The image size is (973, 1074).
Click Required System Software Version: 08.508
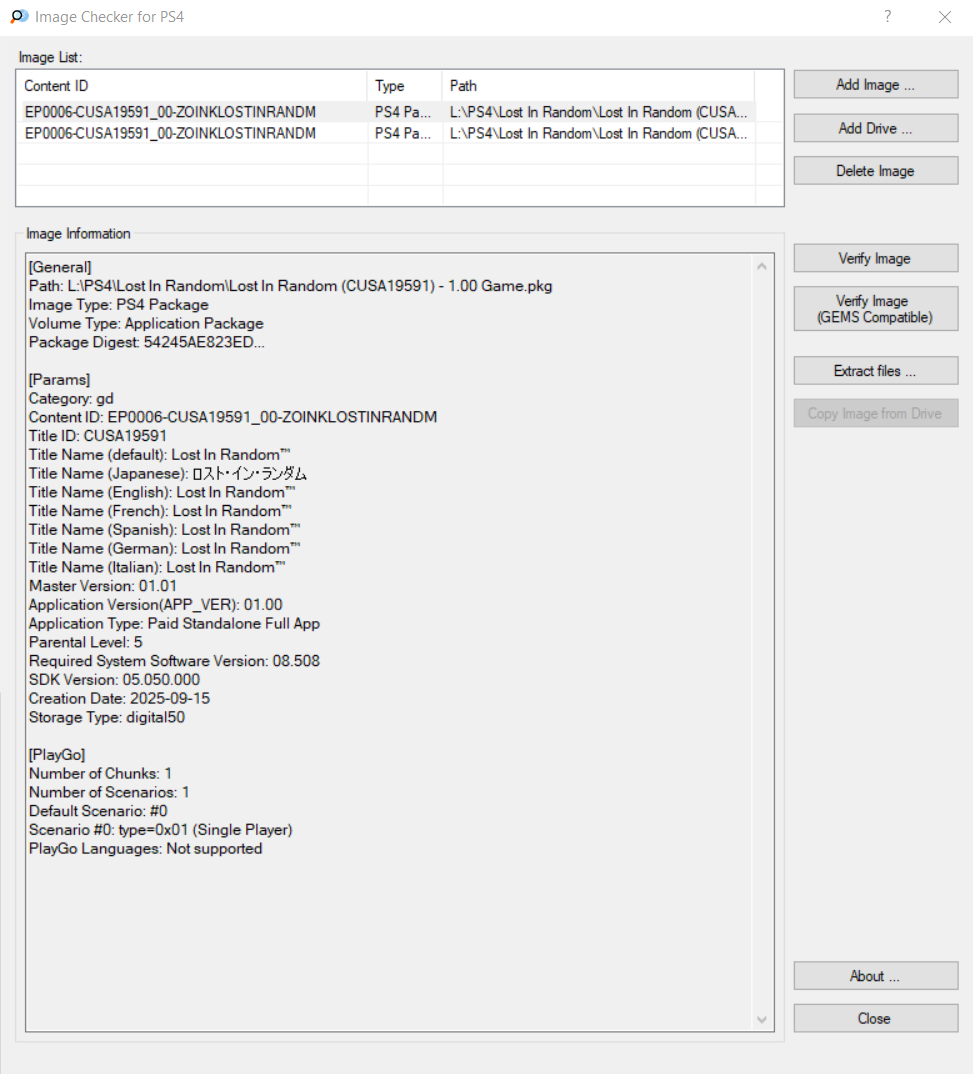(x=175, y=661)
